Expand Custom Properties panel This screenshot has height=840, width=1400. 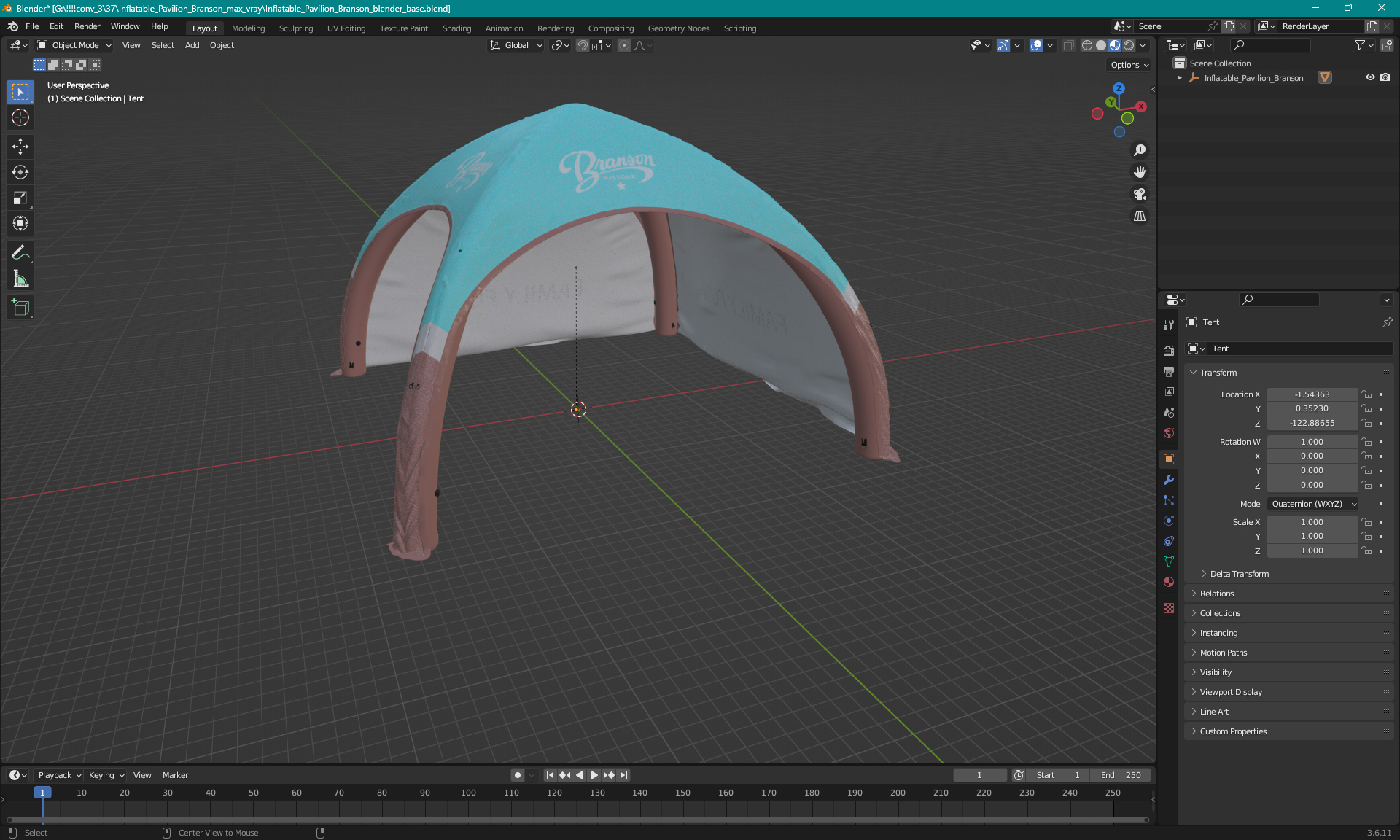click(x=1289, y=731)
